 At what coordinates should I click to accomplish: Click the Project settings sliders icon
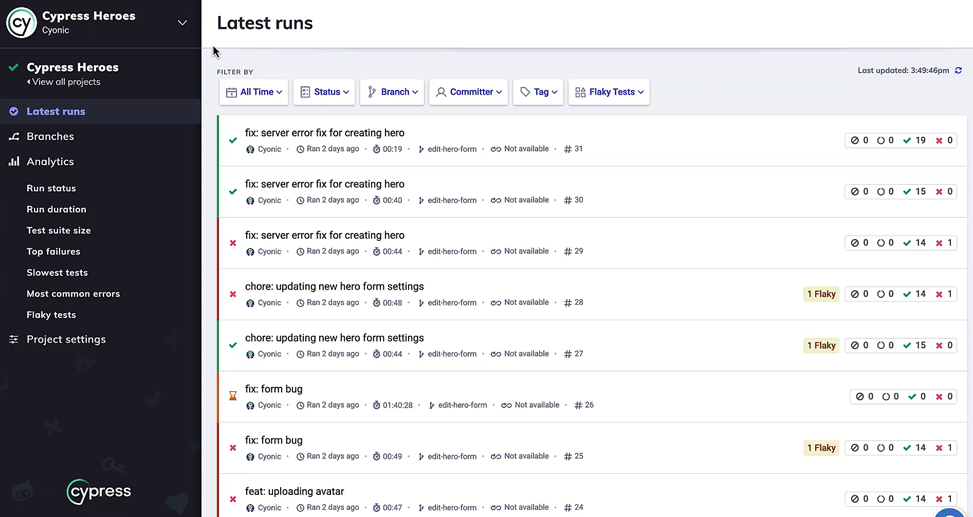[14, 339]
